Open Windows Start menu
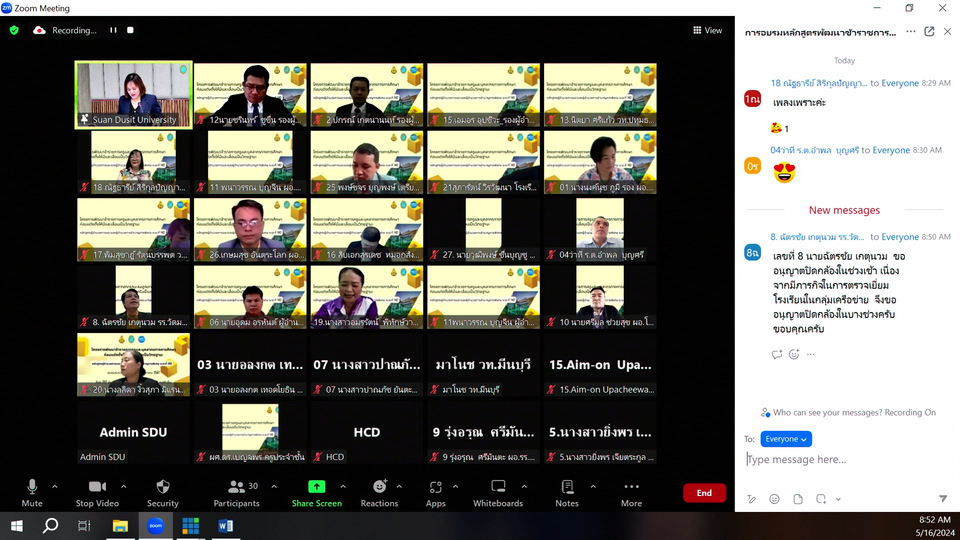 pyautogui.click(x=17, y=526)
